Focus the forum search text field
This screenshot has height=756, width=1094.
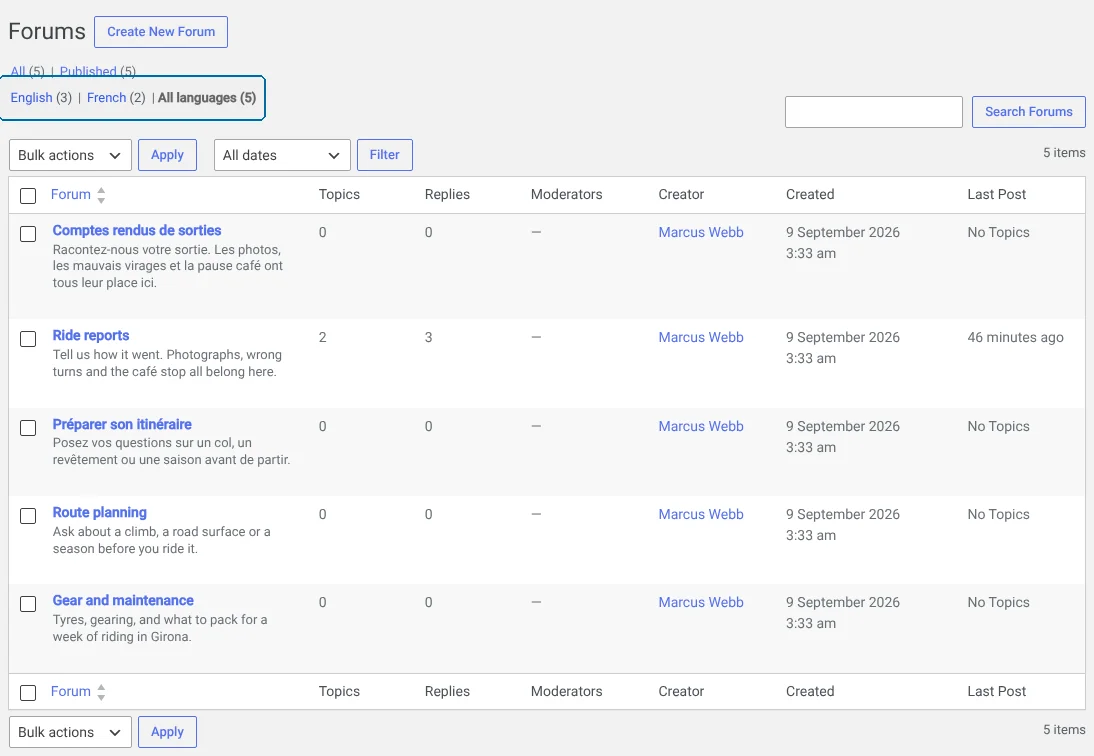coord(874,112)
